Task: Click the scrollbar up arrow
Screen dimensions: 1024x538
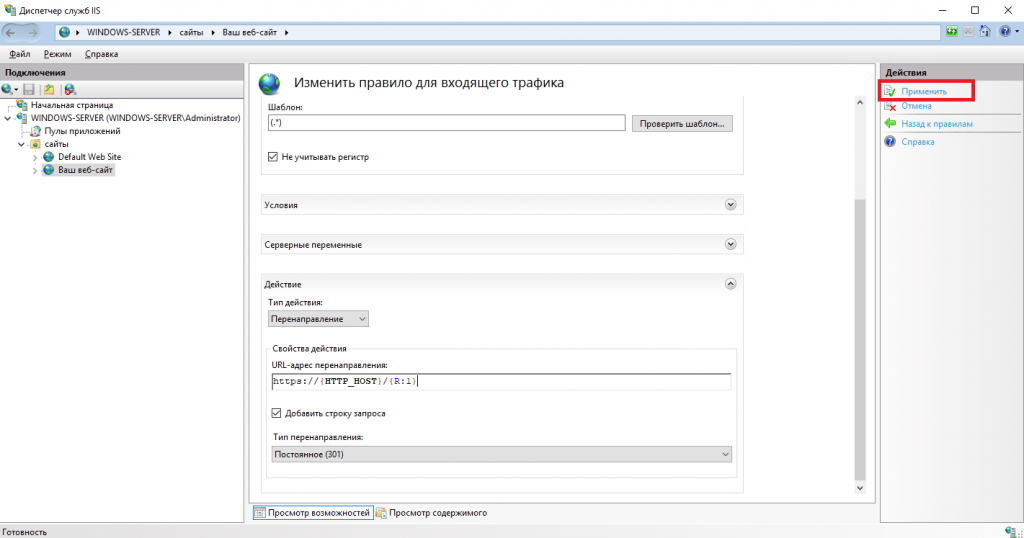Action: pyautogui.click(x=859, y=103)
